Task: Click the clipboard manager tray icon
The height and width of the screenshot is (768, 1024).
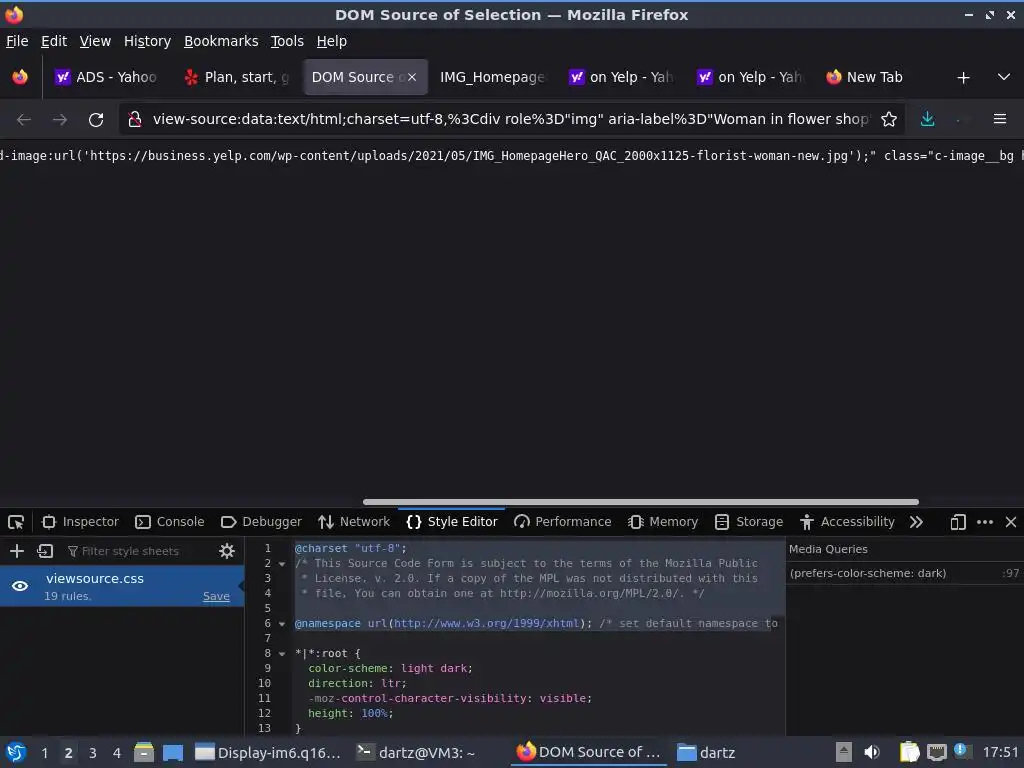Action: pyautogui.click(x=909, y=752)
